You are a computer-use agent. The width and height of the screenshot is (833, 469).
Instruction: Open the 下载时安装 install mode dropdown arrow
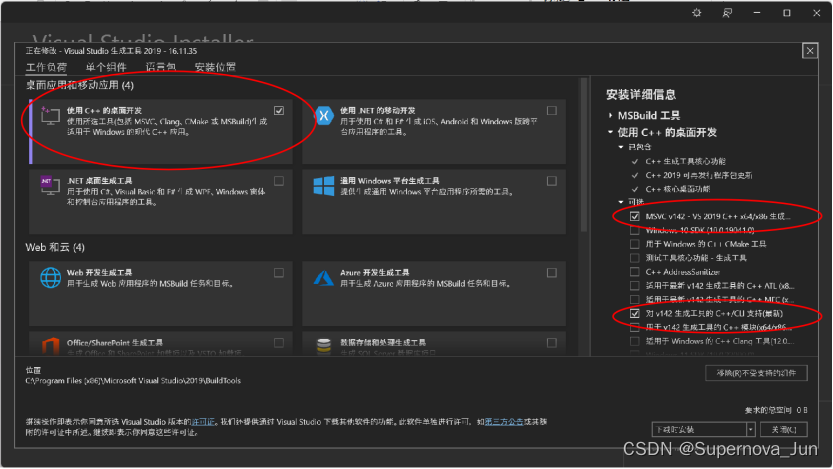pos(750,429)
